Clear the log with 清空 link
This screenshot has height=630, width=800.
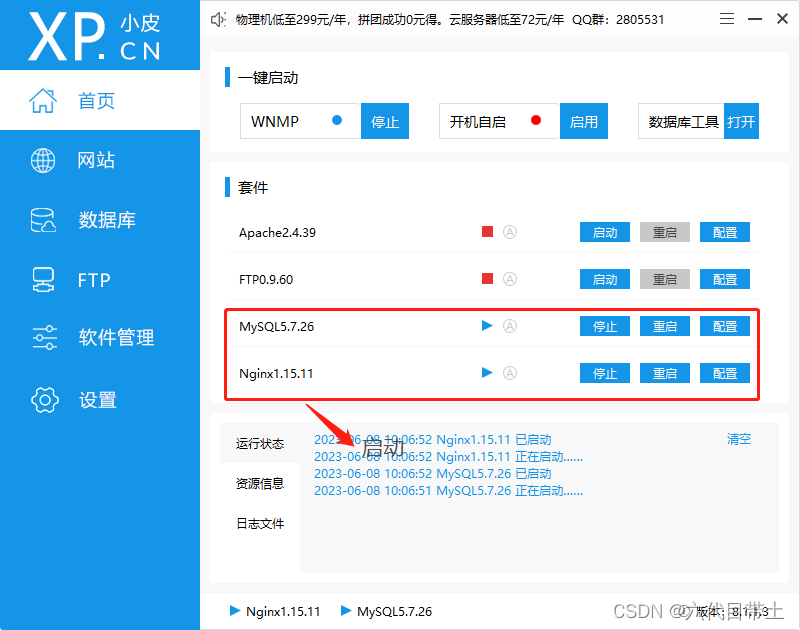pyautogui.click(x=739, y=439)
